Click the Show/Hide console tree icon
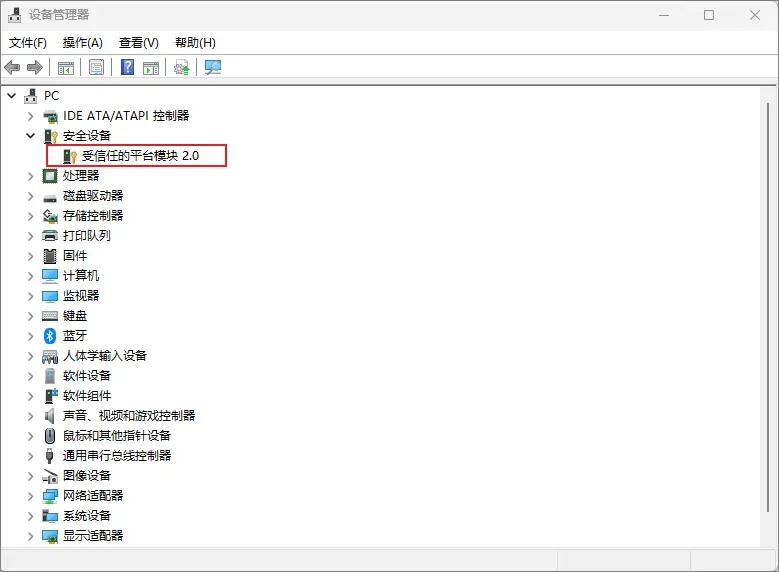Image resolution: width=779 pixels, height=572 pixels. 66,67
